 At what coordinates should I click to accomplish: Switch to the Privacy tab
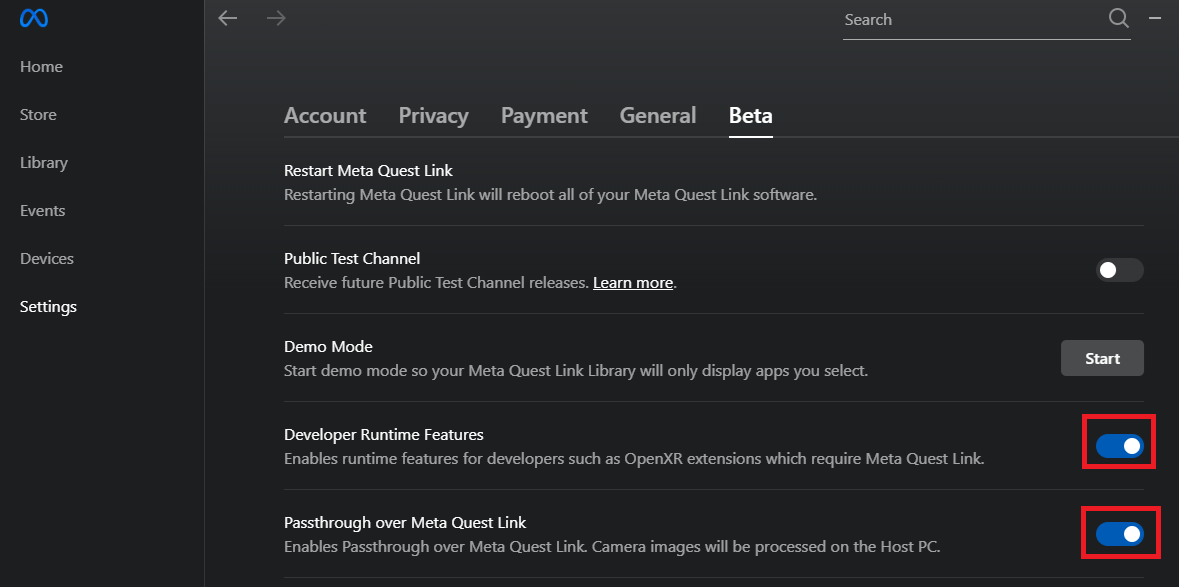433,116
